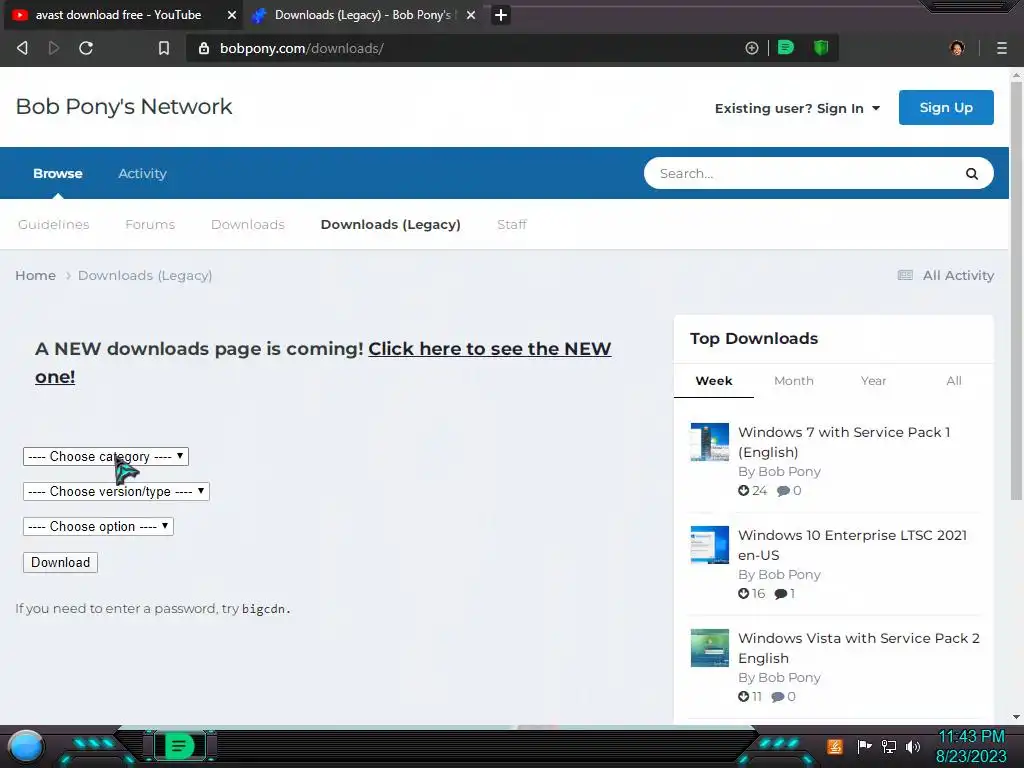Open the green chat extension icon
1024x768 pixels.
pos(786,48)
